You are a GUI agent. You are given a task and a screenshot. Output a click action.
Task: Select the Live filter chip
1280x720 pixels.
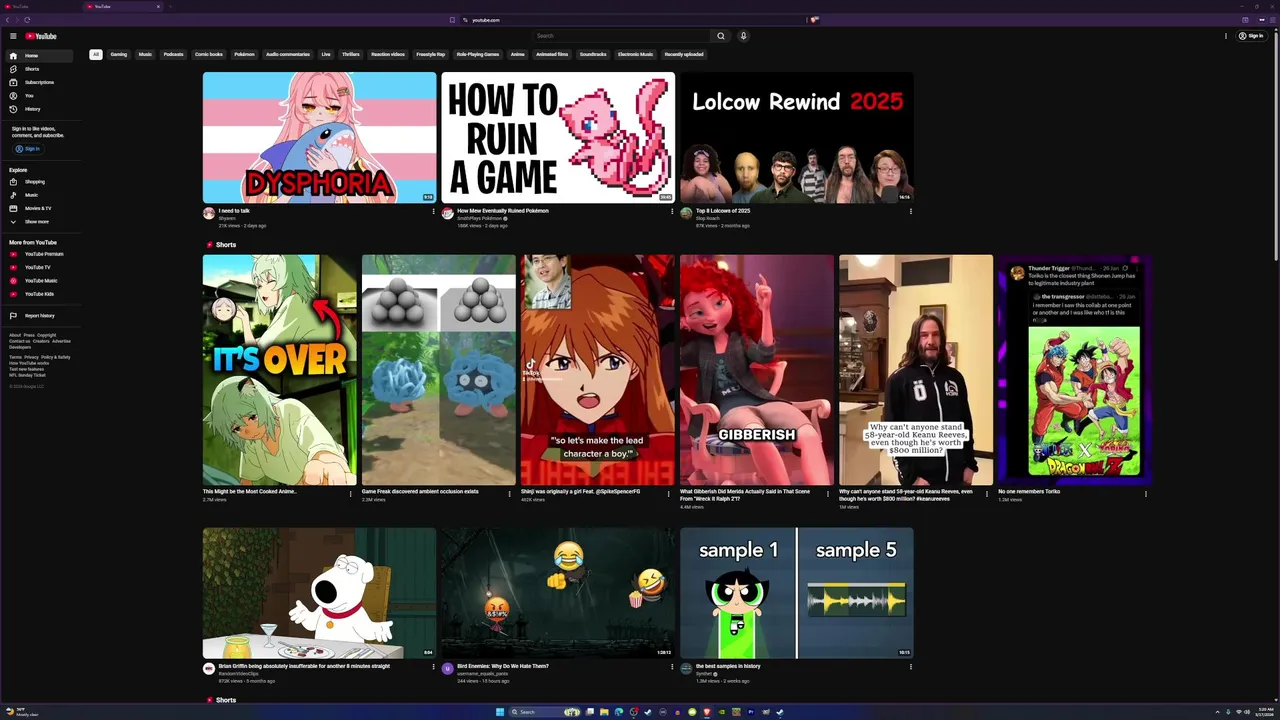coord(326,54)
